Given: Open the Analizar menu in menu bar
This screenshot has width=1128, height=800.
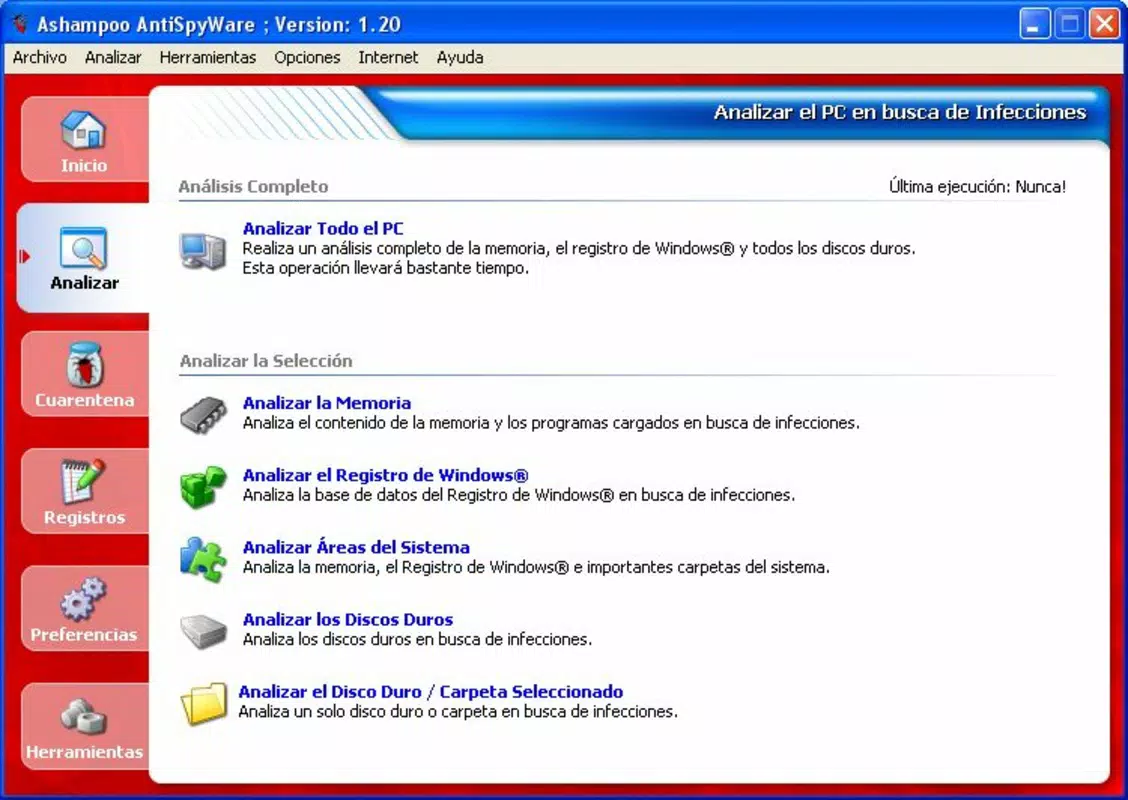Looking at the screenshot, I should point(113,58).
